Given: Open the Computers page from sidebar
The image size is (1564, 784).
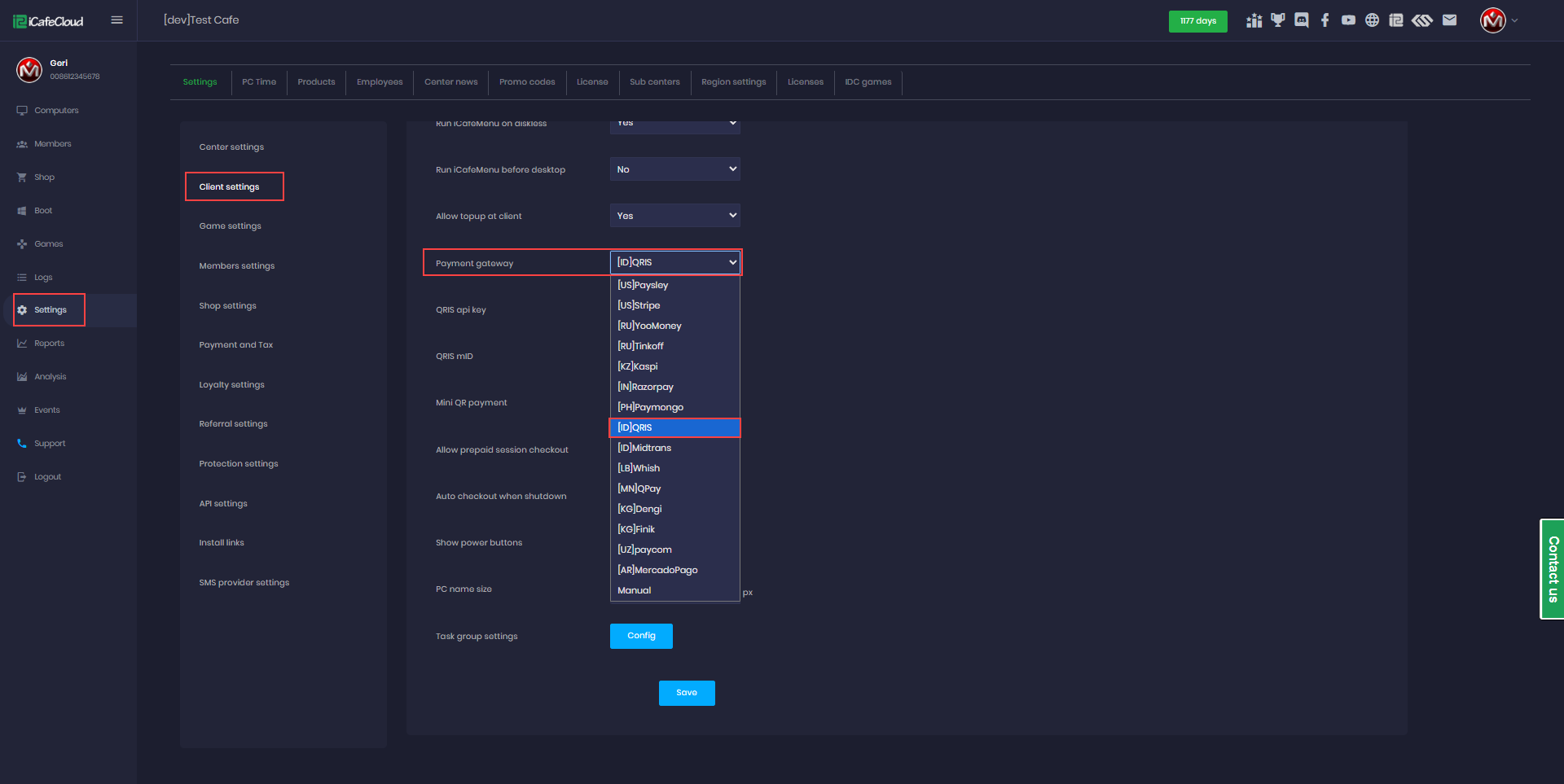Looking at the screenshot, I should [56, 111].
